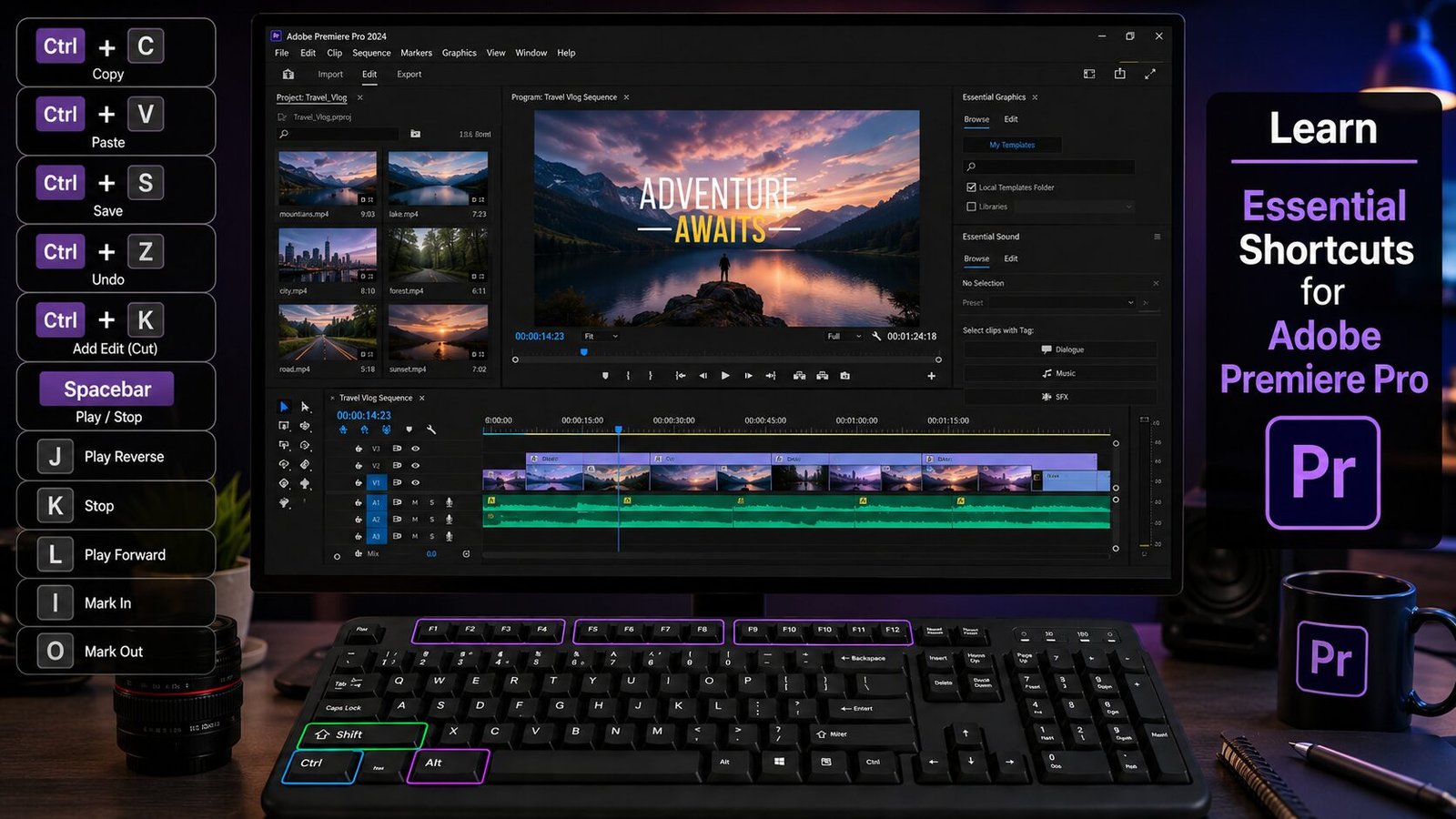Enable voice-over record on track A3

click(x=449, y=537)
